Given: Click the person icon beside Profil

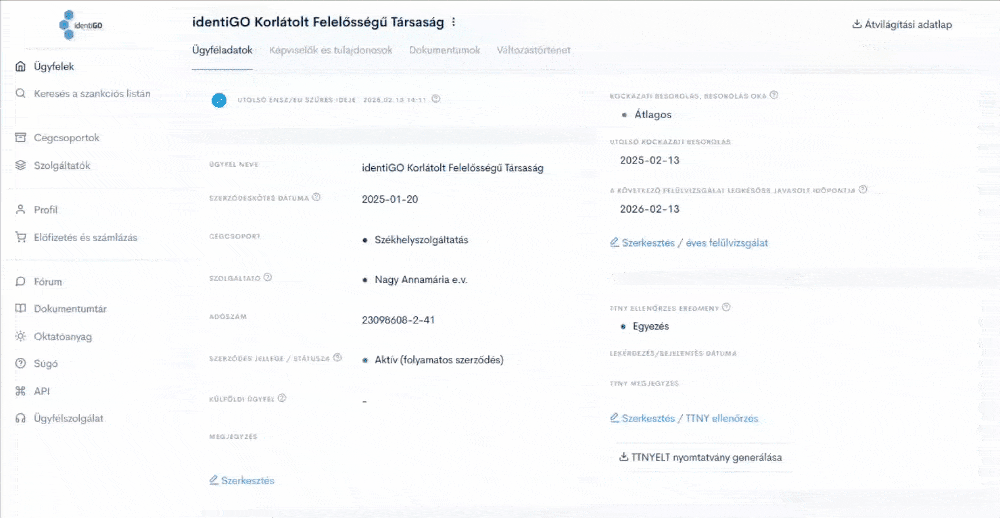Looking at the screenshot, I should click(20, 210).
